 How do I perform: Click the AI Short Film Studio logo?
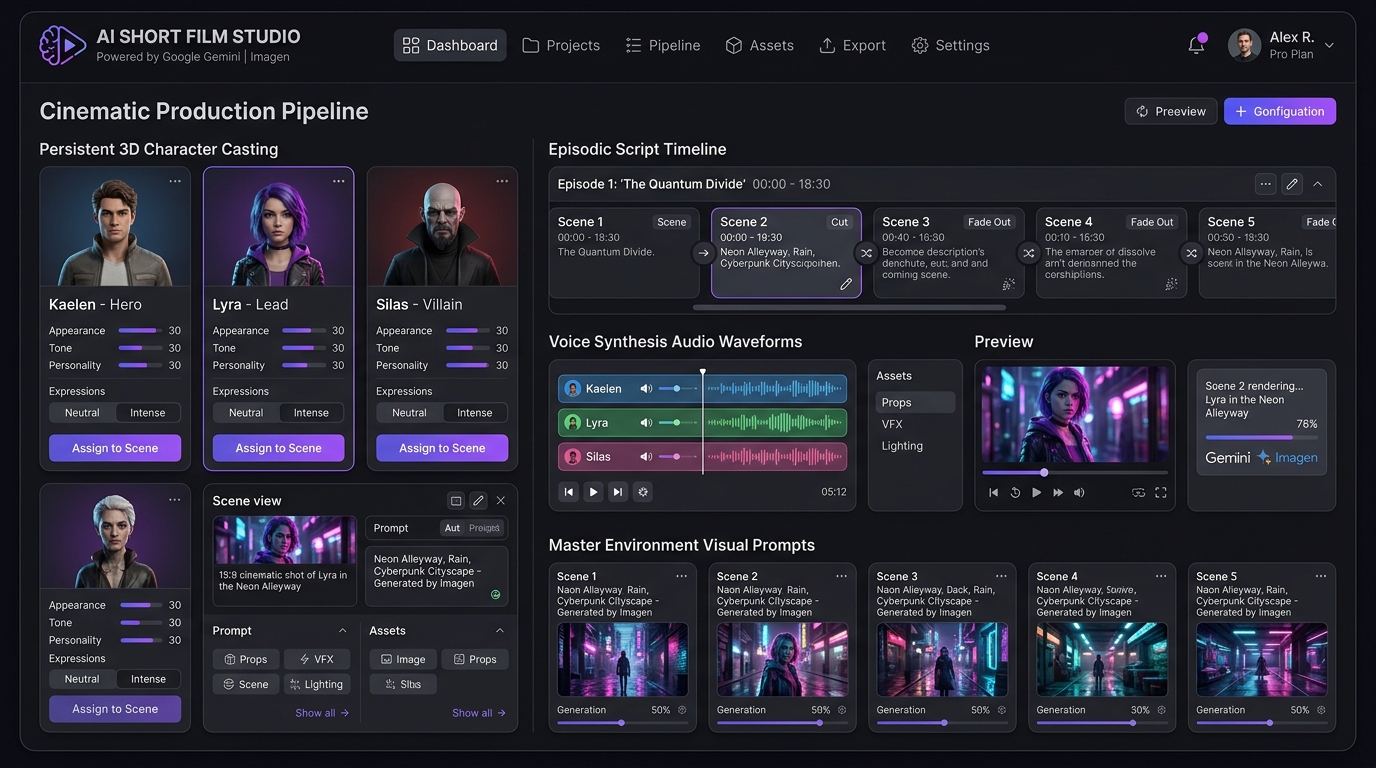62,45
